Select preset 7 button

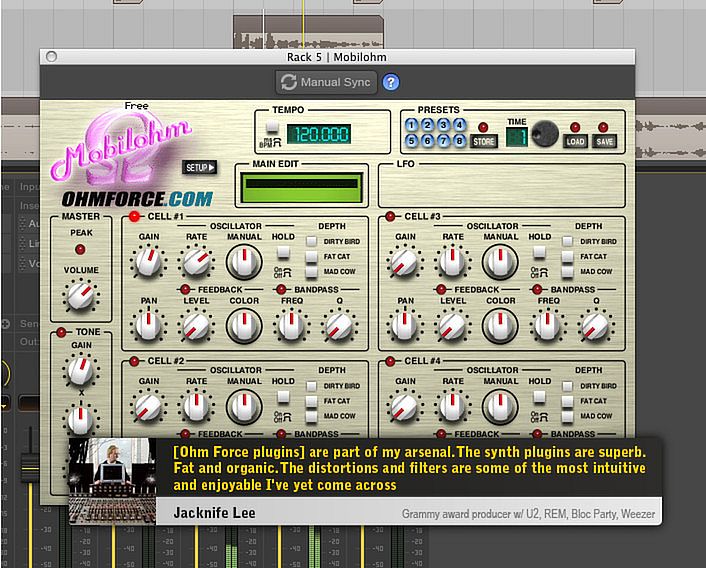point(443,141)
